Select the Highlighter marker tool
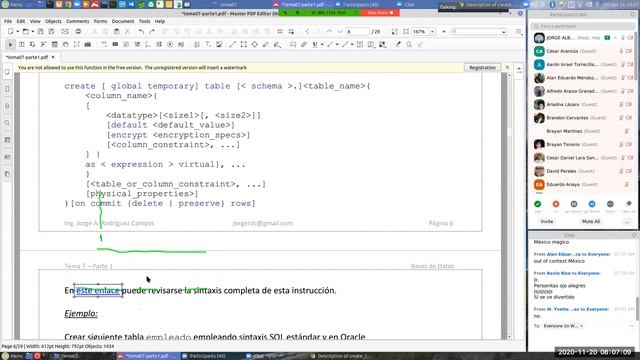 pyautogui.click(x=398, y=44)
